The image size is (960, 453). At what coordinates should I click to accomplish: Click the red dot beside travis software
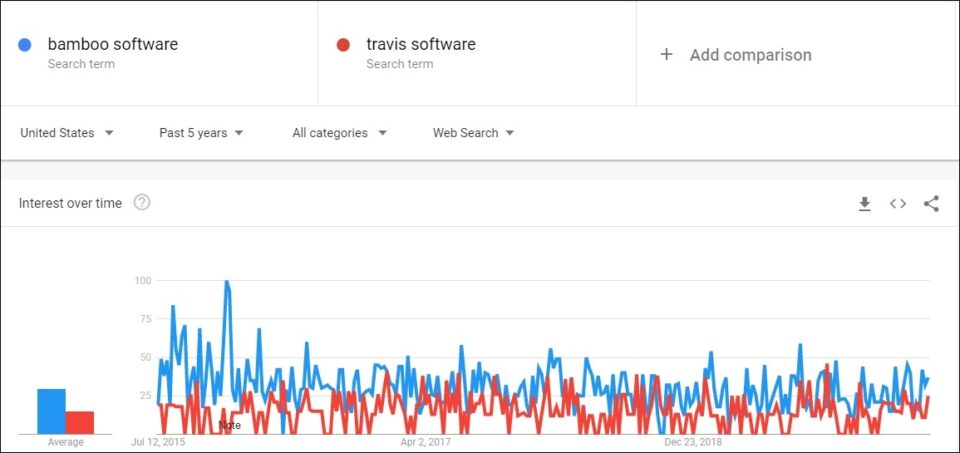point(343,45)
